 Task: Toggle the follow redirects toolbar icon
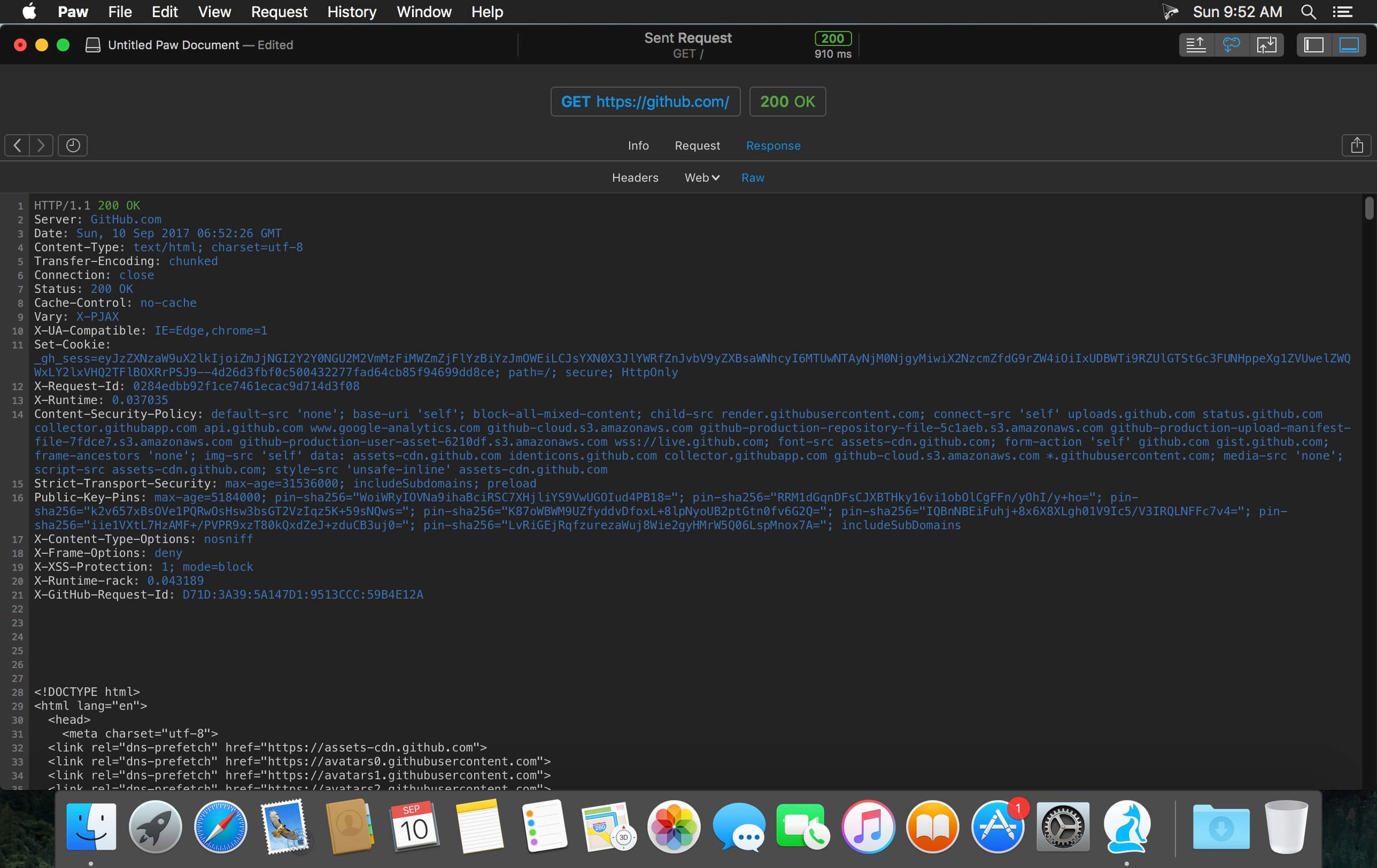(1231, 44)
